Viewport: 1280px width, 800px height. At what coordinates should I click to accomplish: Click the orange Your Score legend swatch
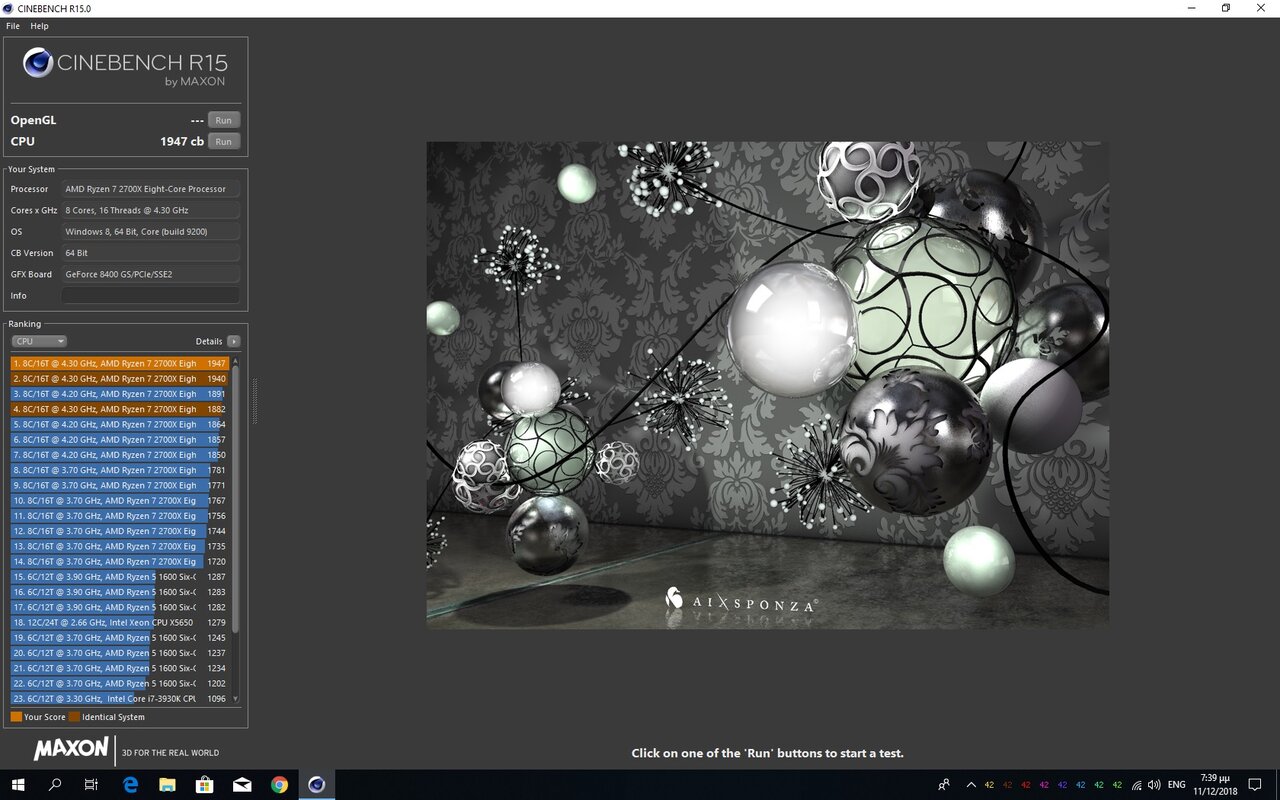pos(16,717)
